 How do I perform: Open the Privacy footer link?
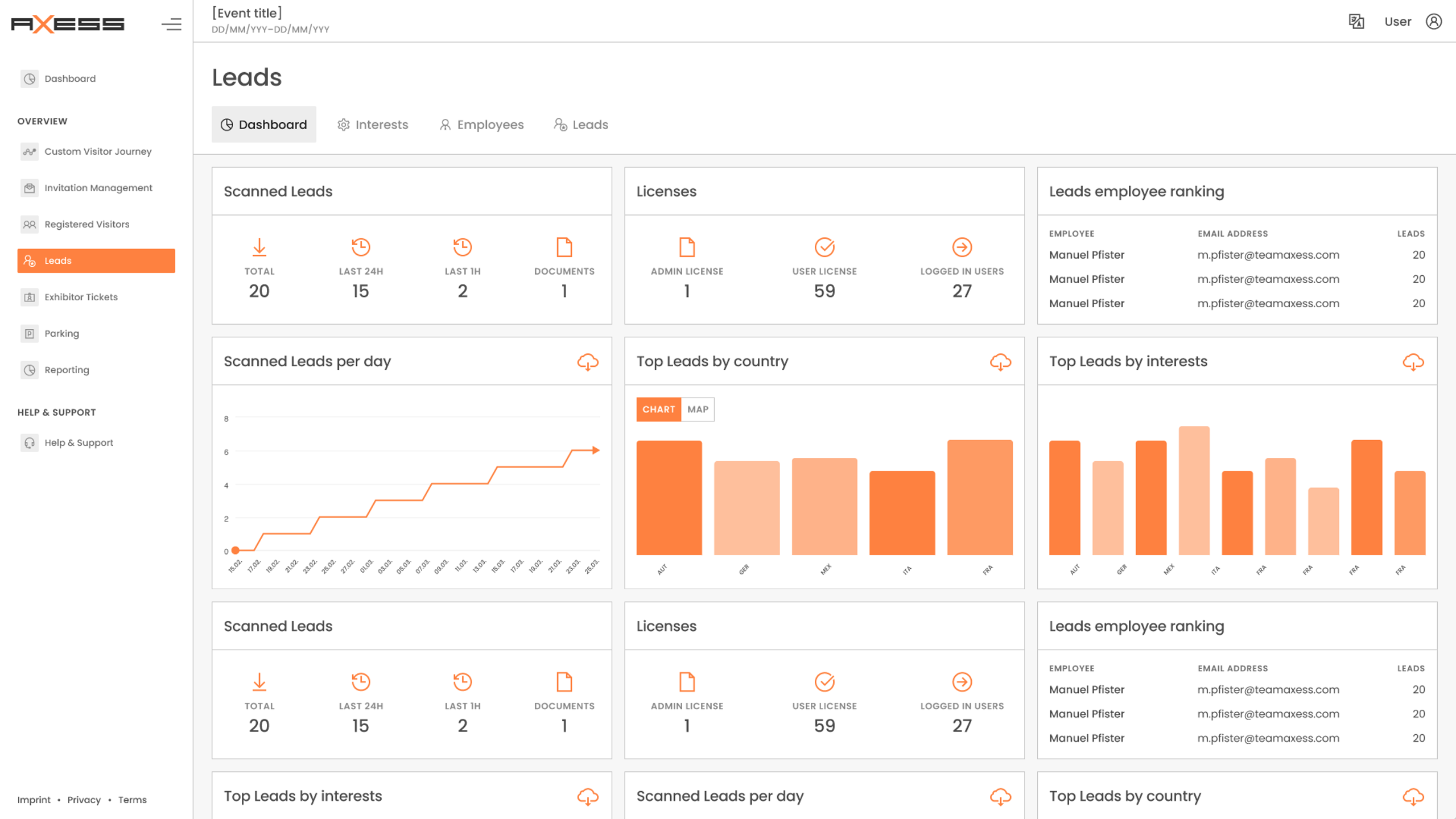tap(84, 800)
